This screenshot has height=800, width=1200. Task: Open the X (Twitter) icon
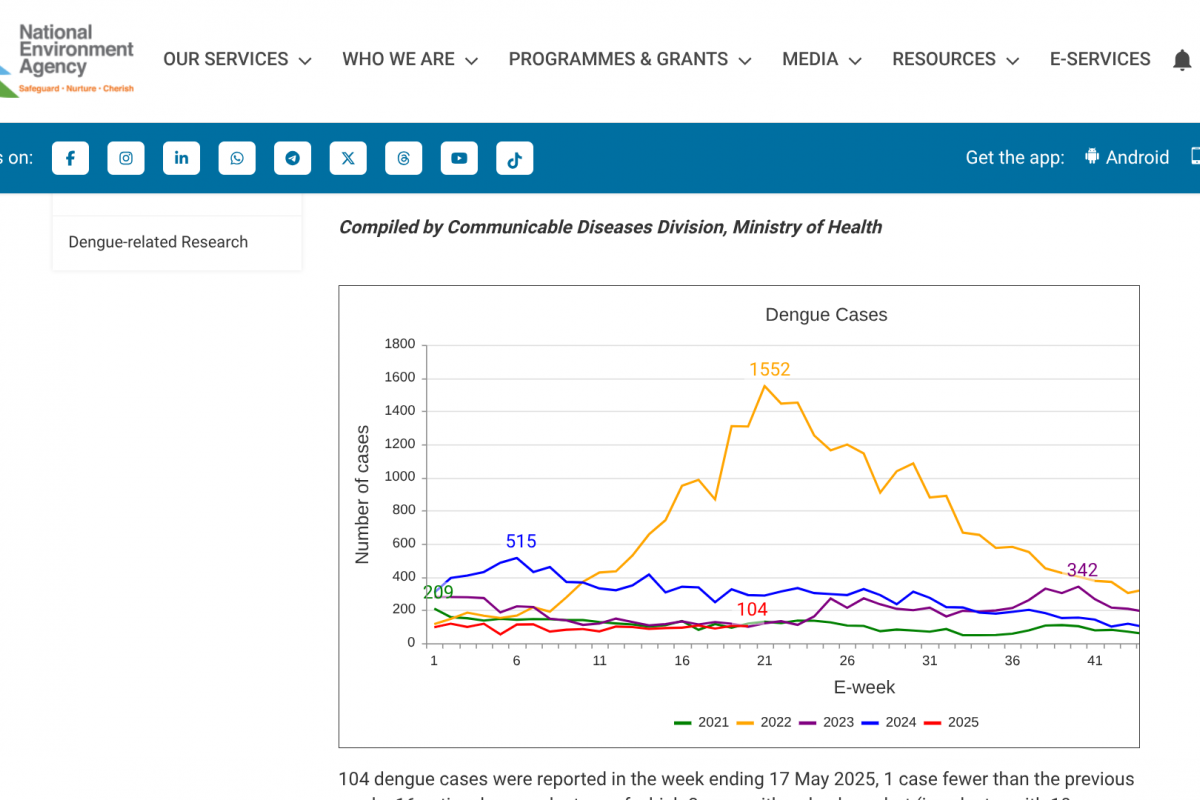(348, 158)
